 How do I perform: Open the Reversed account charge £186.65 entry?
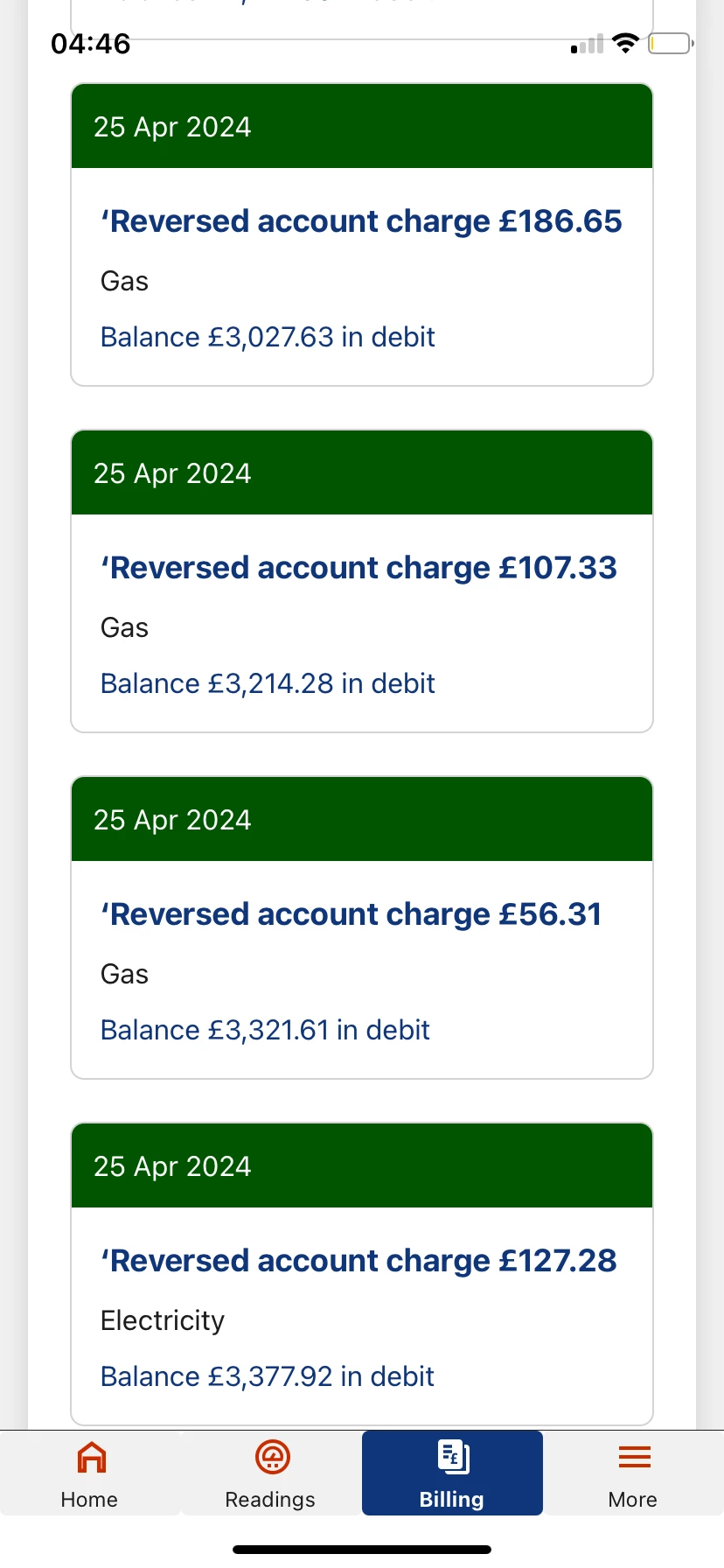click(361, 221)
